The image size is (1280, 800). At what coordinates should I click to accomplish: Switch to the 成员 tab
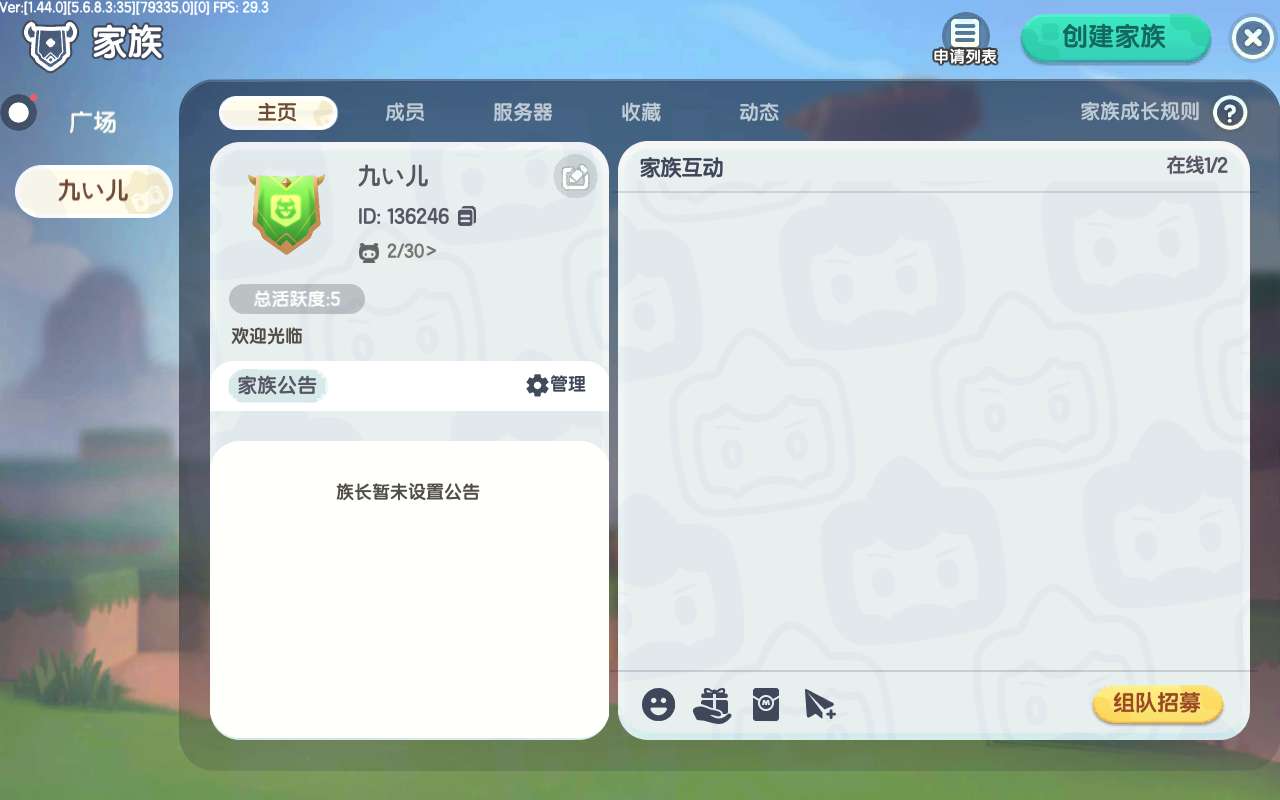click(405, 113)
